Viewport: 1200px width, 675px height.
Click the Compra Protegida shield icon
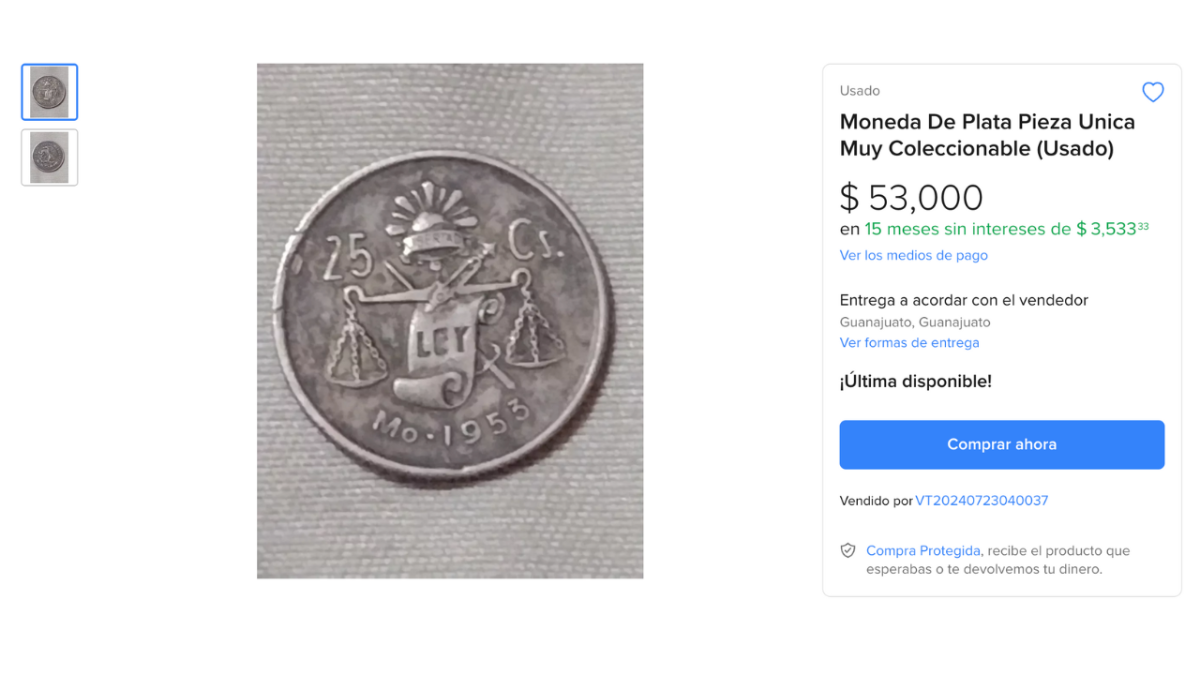(848, 551)
